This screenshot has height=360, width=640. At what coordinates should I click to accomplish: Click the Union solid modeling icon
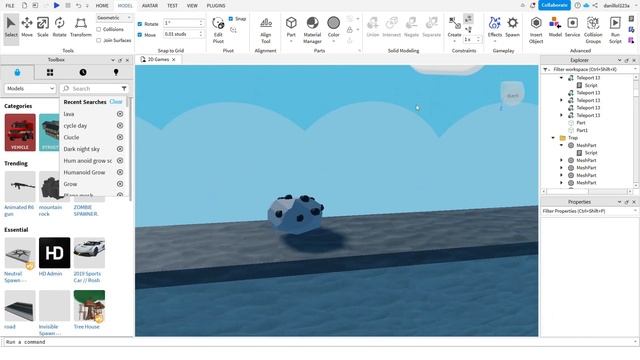pyautogui.click(x=373, y=27)
